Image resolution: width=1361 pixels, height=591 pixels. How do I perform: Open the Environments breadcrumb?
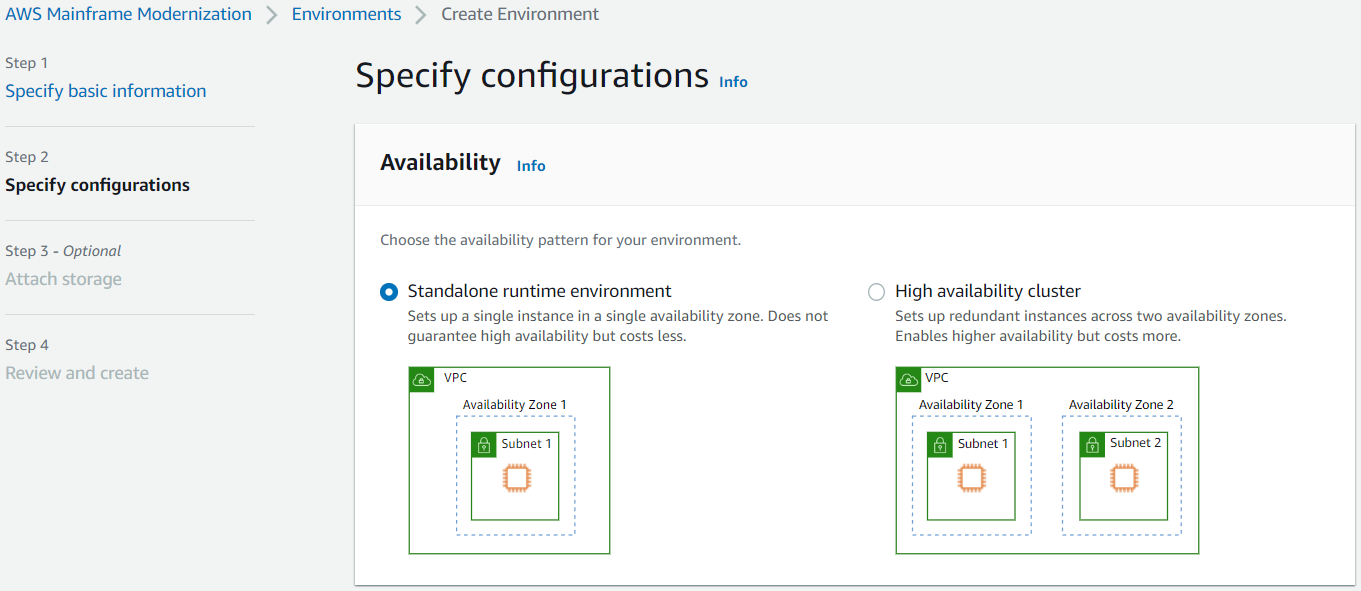point(346,14)
